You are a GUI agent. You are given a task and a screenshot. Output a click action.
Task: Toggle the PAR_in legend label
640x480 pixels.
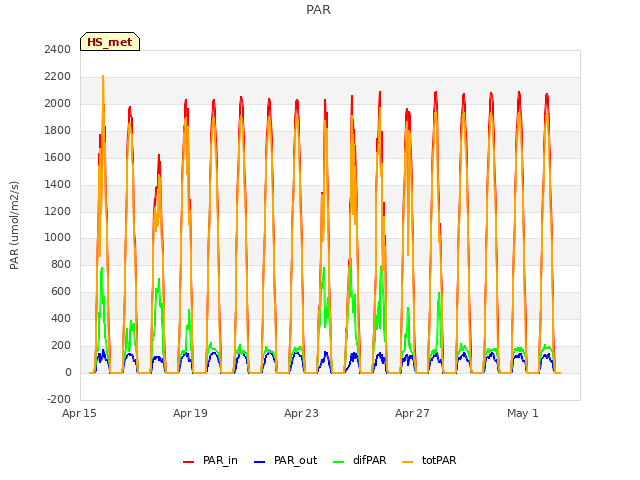click(x=220, y=460)
